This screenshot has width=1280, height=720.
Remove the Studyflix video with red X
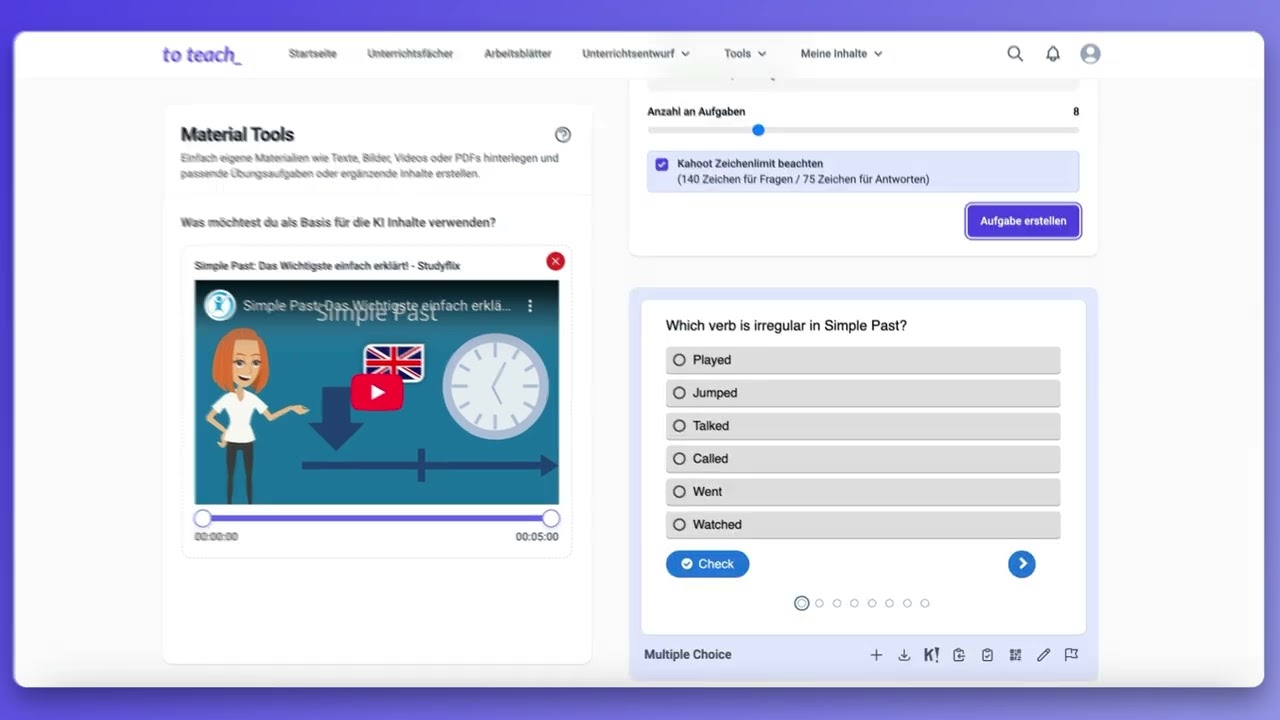pyautogui.click(x=555, y=261)
